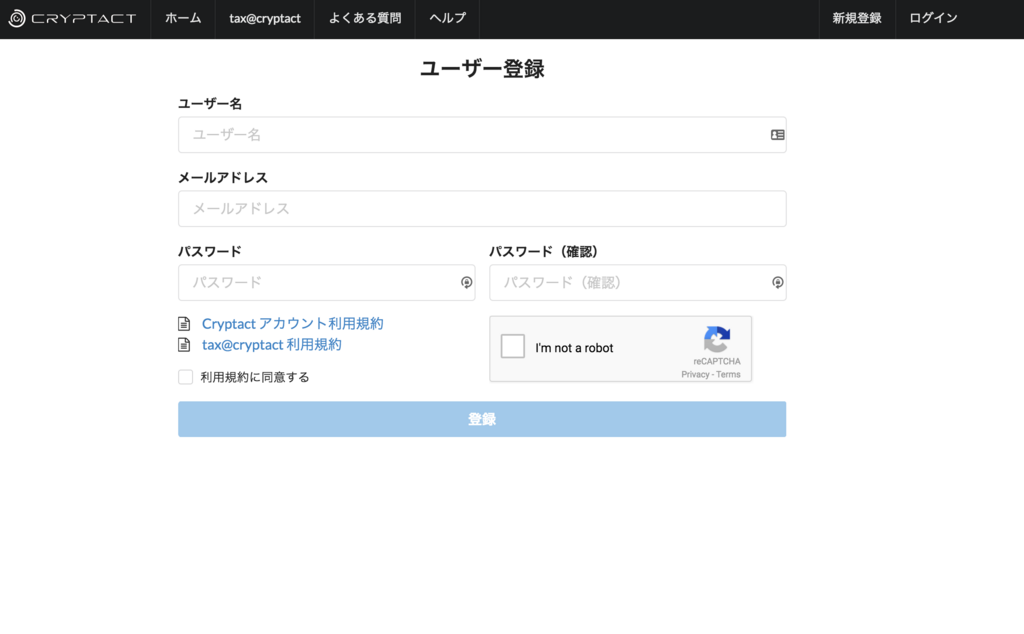Viewport: 1024px width, 634px height.
Task: Click the reCAPTCHA logo
Action: 716,340
